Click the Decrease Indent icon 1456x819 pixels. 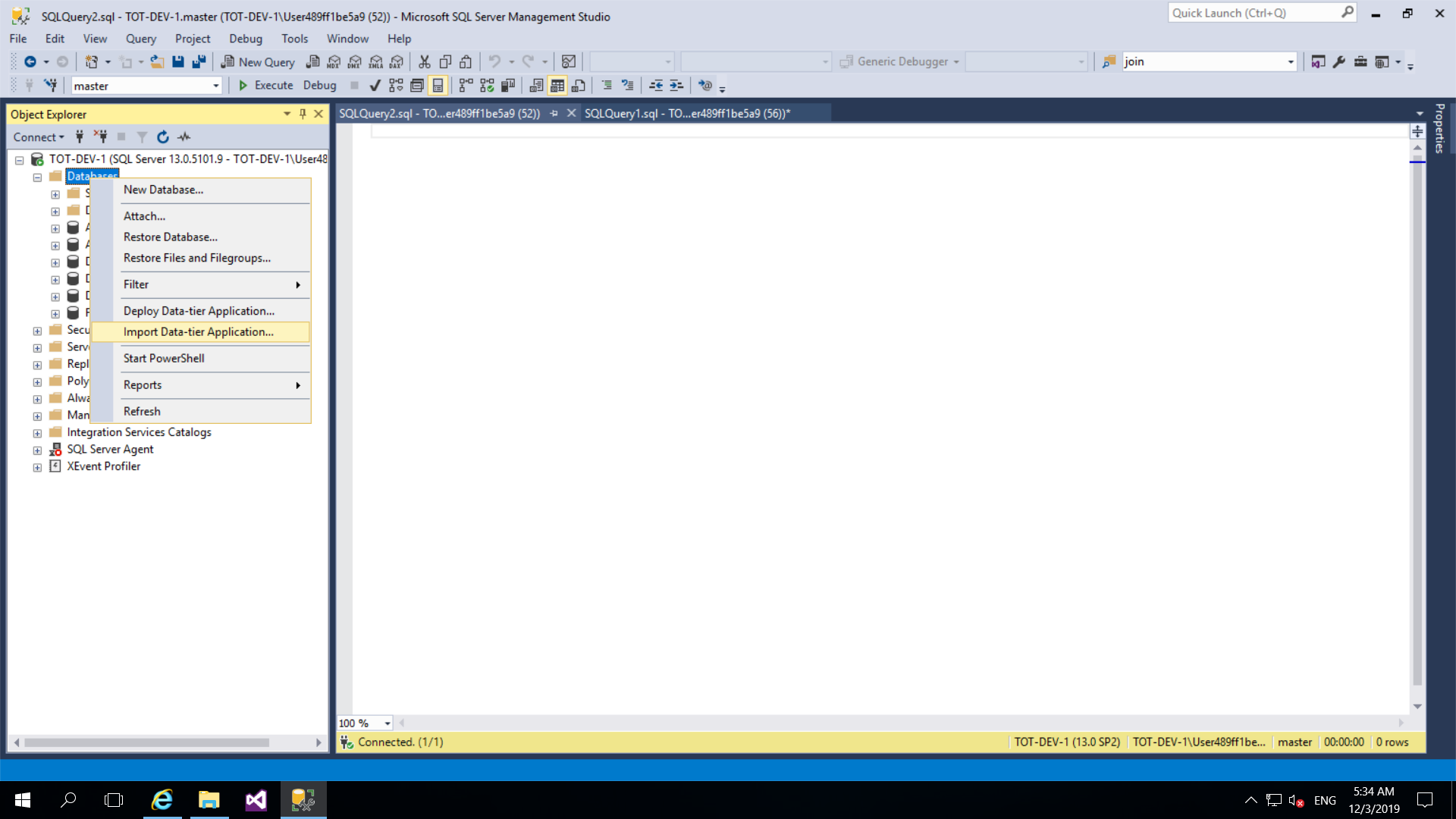point(656,86)
